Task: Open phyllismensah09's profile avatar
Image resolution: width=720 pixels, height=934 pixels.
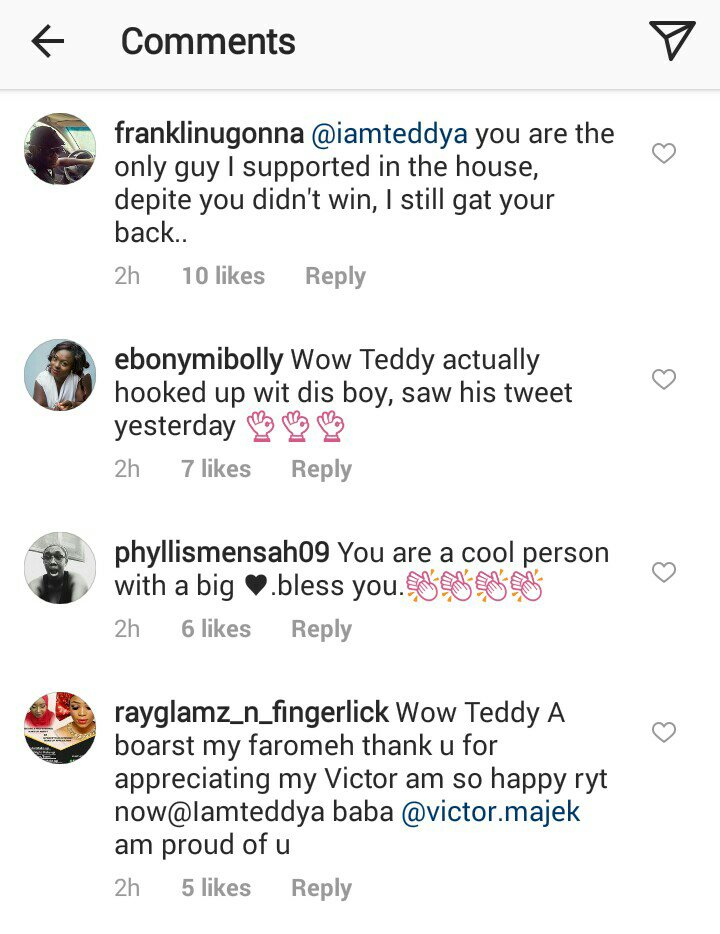Action: (60, 568)
